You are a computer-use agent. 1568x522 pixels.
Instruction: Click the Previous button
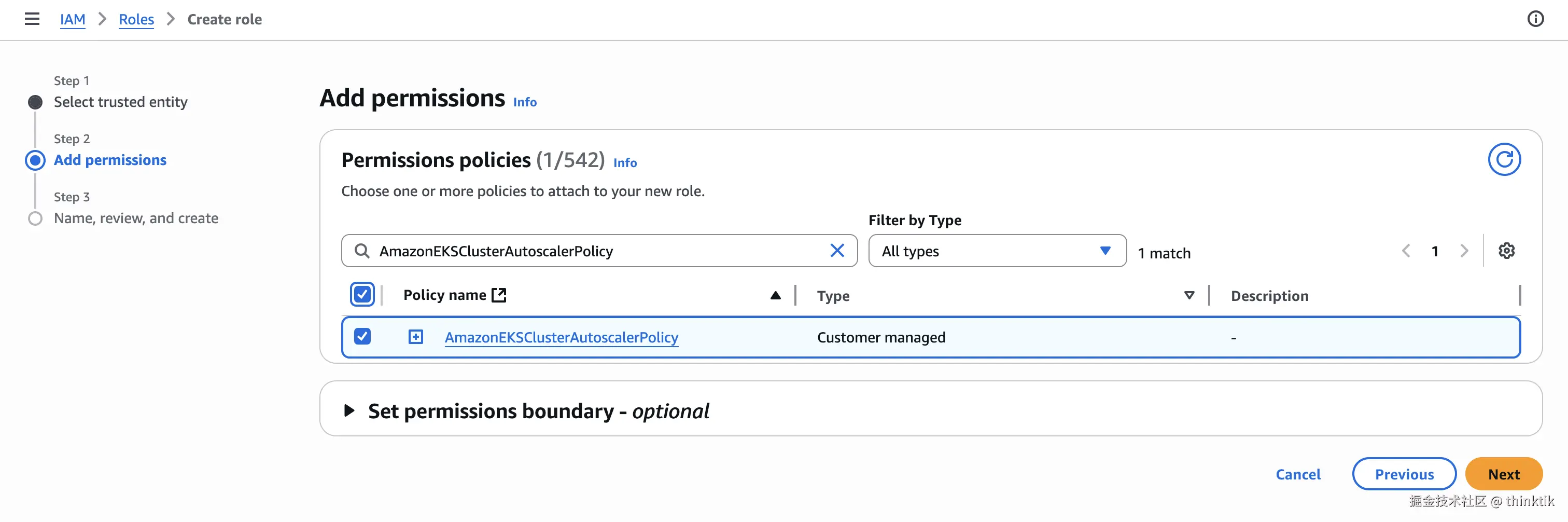coord(1404,474)
